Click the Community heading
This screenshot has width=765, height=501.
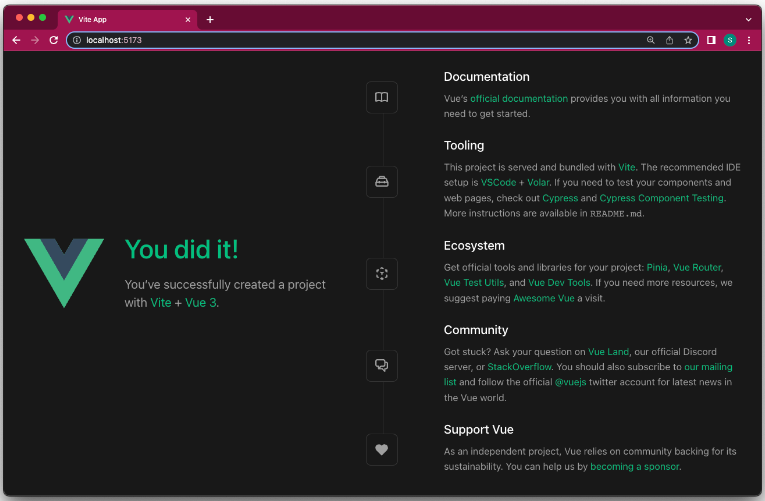tap(476, 330)
